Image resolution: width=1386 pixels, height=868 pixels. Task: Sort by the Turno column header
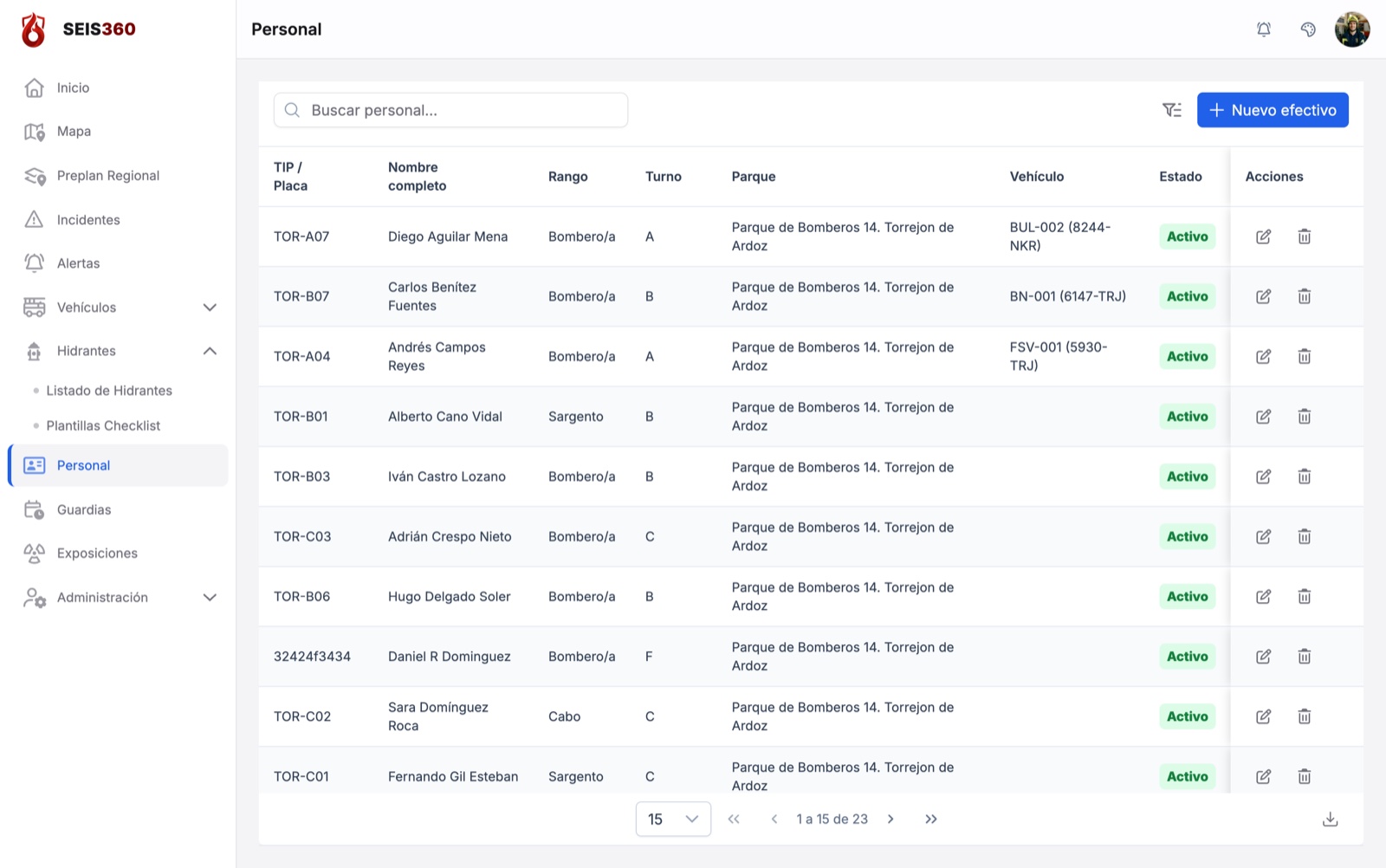tap(664, 177)
